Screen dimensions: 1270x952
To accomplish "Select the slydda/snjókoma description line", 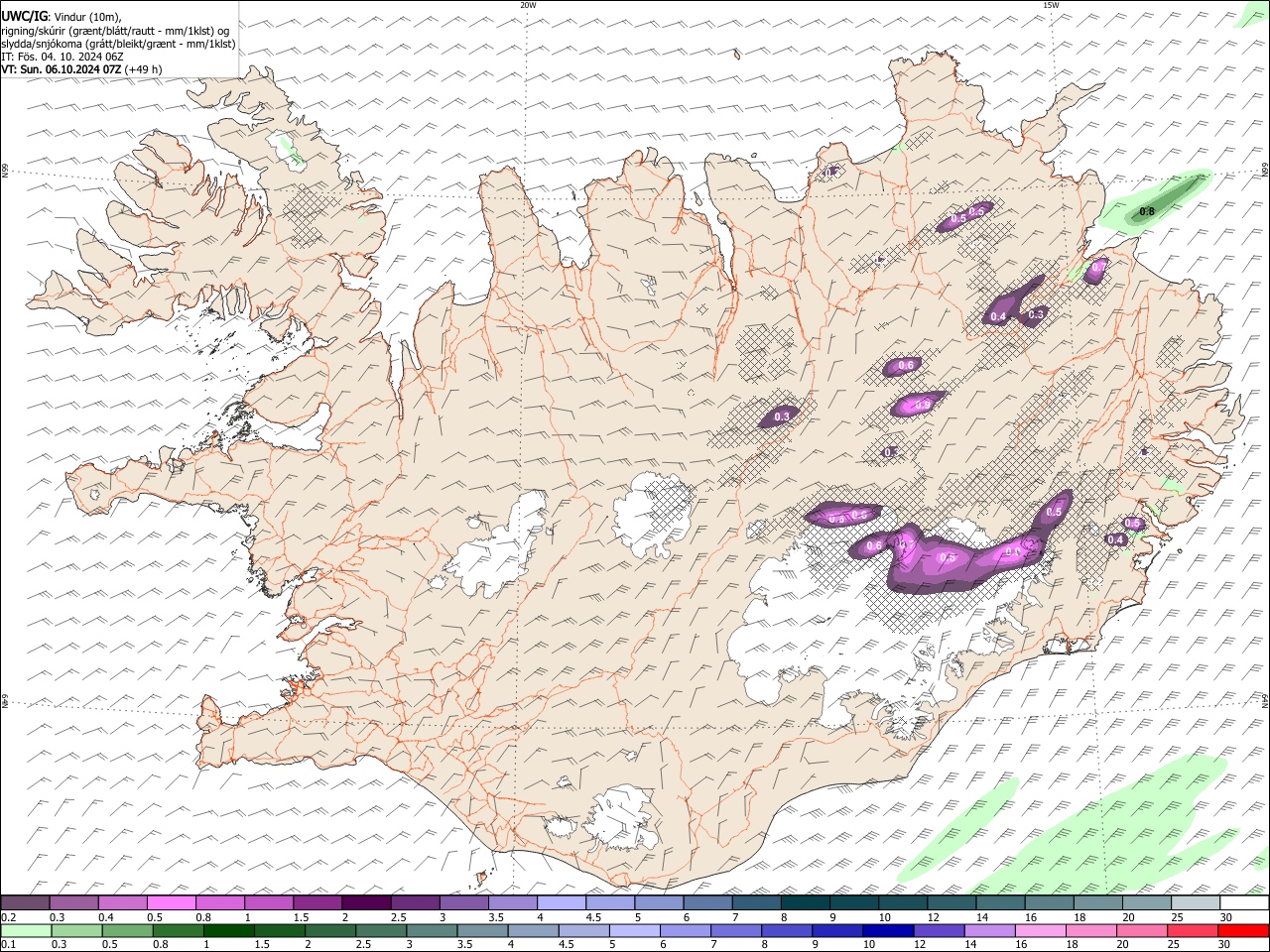I will click(x=119, y=44).
